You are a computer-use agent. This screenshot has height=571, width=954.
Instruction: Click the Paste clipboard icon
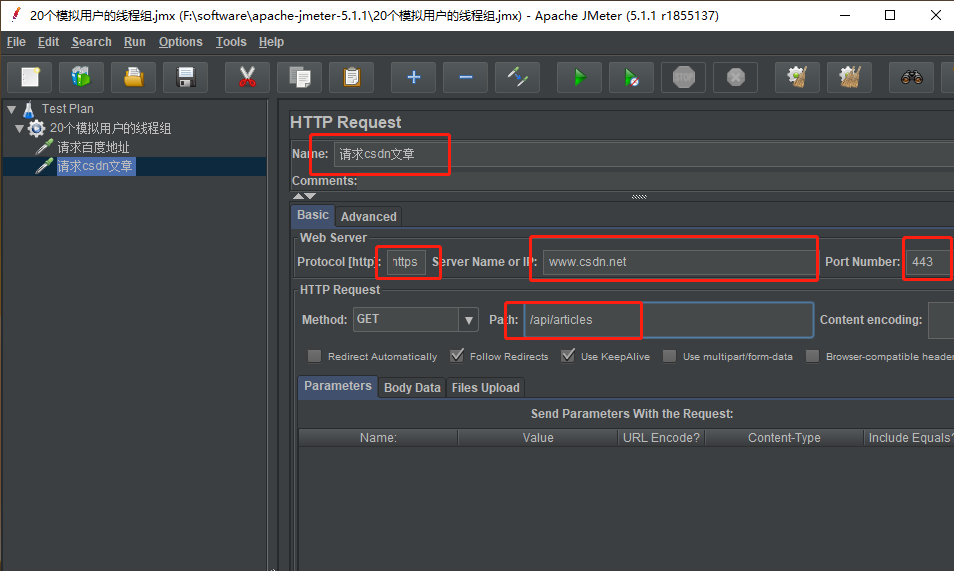352,77
